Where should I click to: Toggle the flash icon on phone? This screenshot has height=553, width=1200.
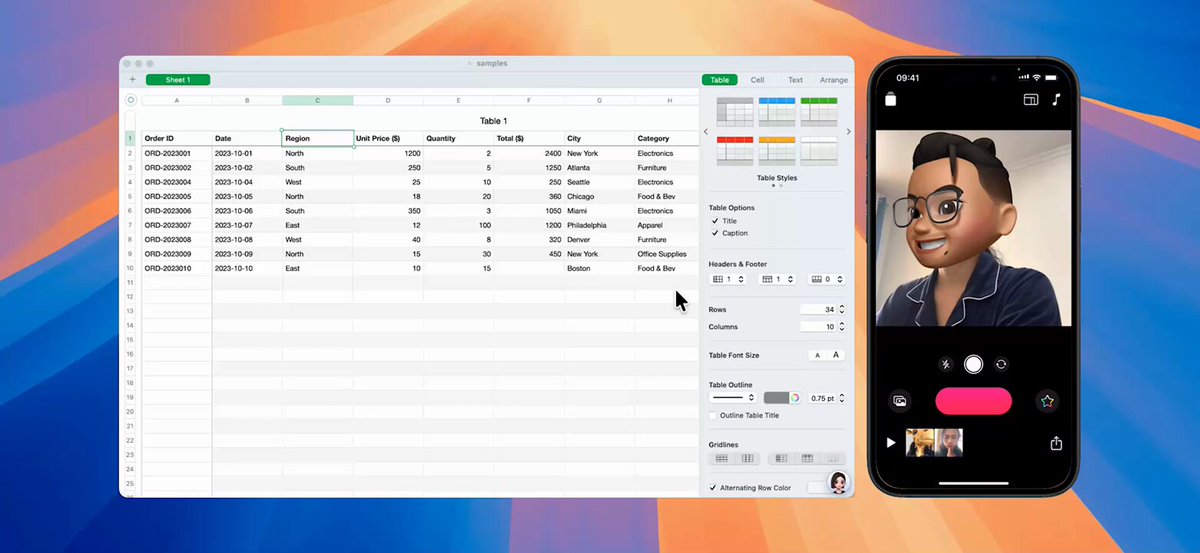pos(946,365)
